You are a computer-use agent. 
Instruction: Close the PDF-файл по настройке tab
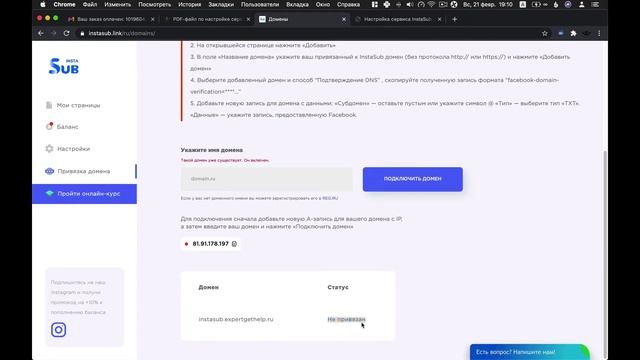point(248,19)
